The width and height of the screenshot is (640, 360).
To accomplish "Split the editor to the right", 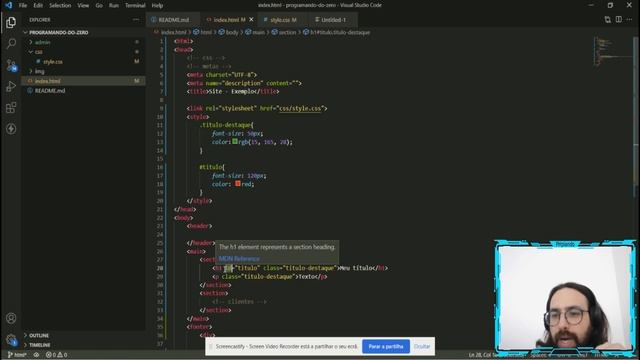I will click(619, 20).
